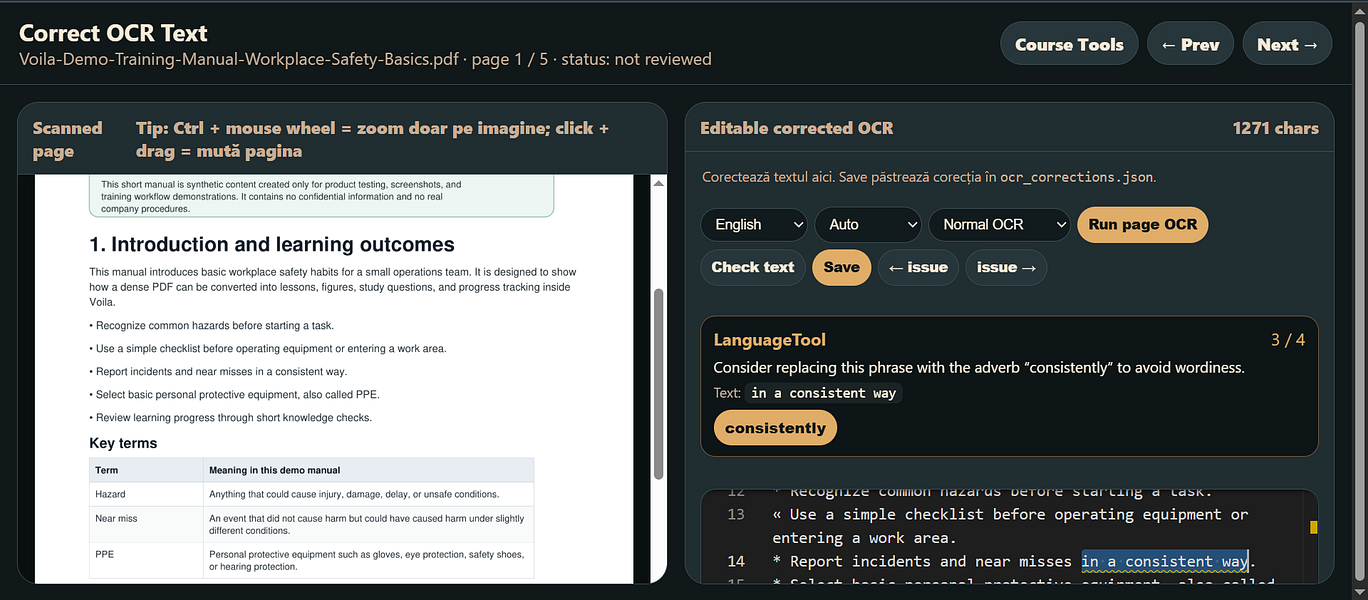The image size is (1368, 600).
Task: Click 'Meaning in this demo manual' column header
Action: coord(368,470)
